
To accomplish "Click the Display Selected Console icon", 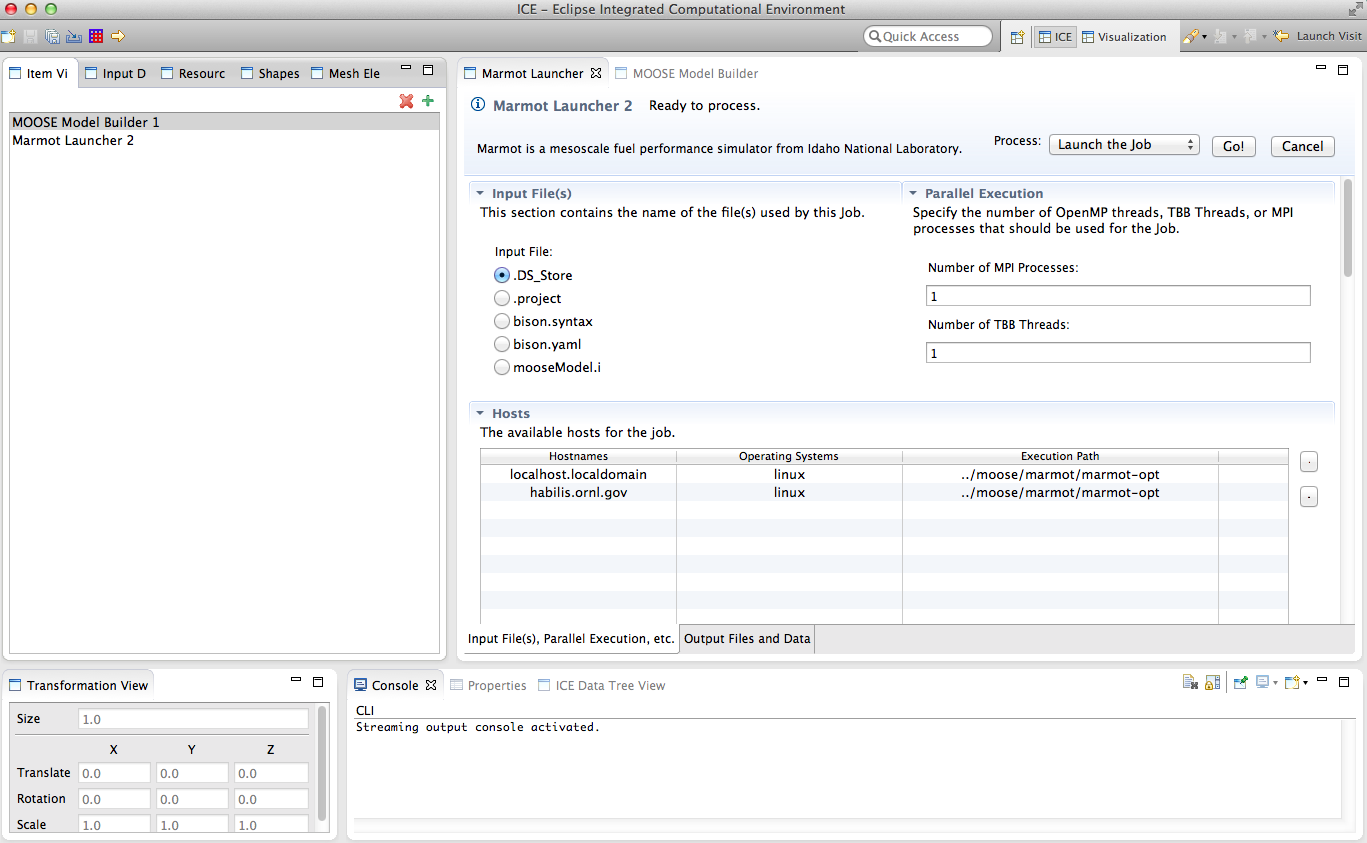I will point(1263,683).
